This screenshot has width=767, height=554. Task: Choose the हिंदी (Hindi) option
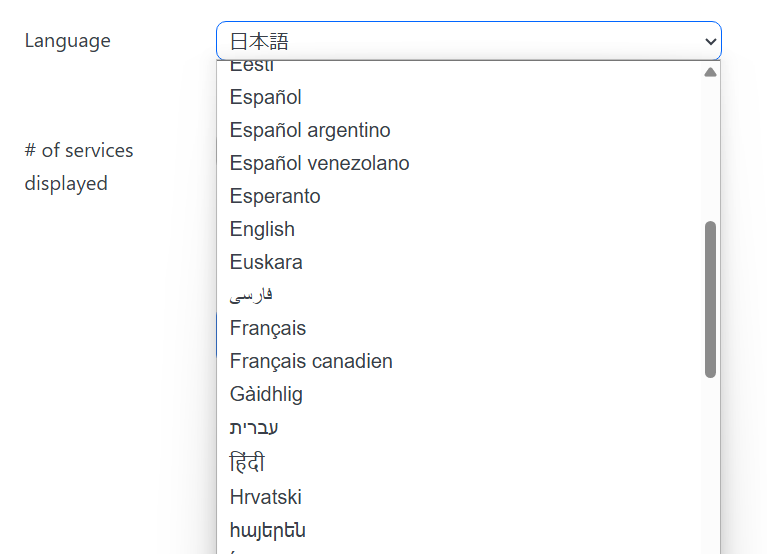pyautogui.click(x=247, y=463)
